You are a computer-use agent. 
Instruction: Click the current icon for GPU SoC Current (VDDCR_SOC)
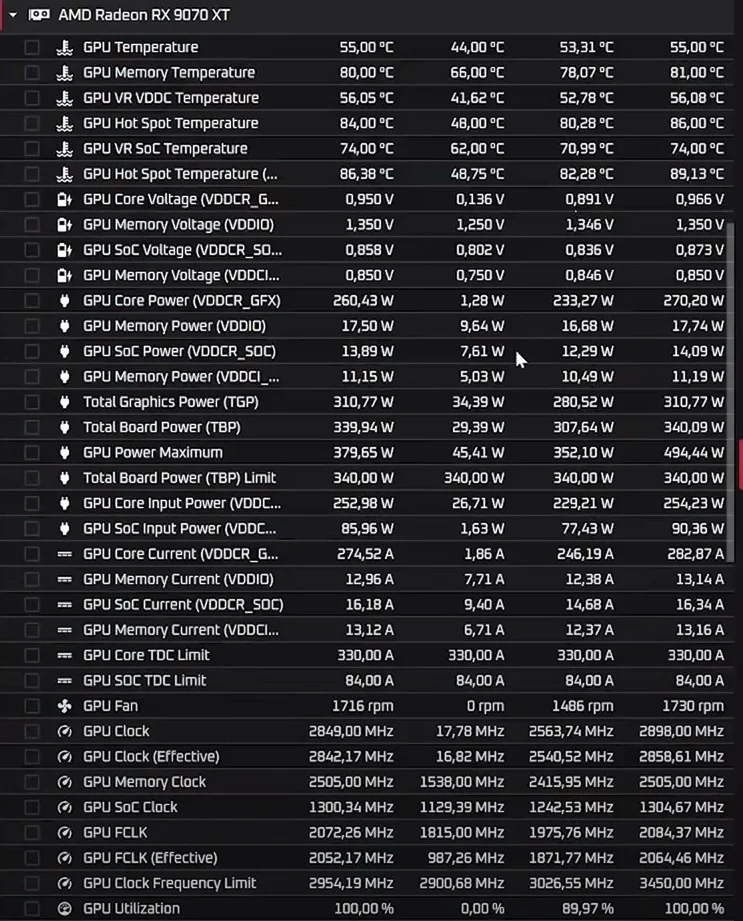click(x=65, y=604)
